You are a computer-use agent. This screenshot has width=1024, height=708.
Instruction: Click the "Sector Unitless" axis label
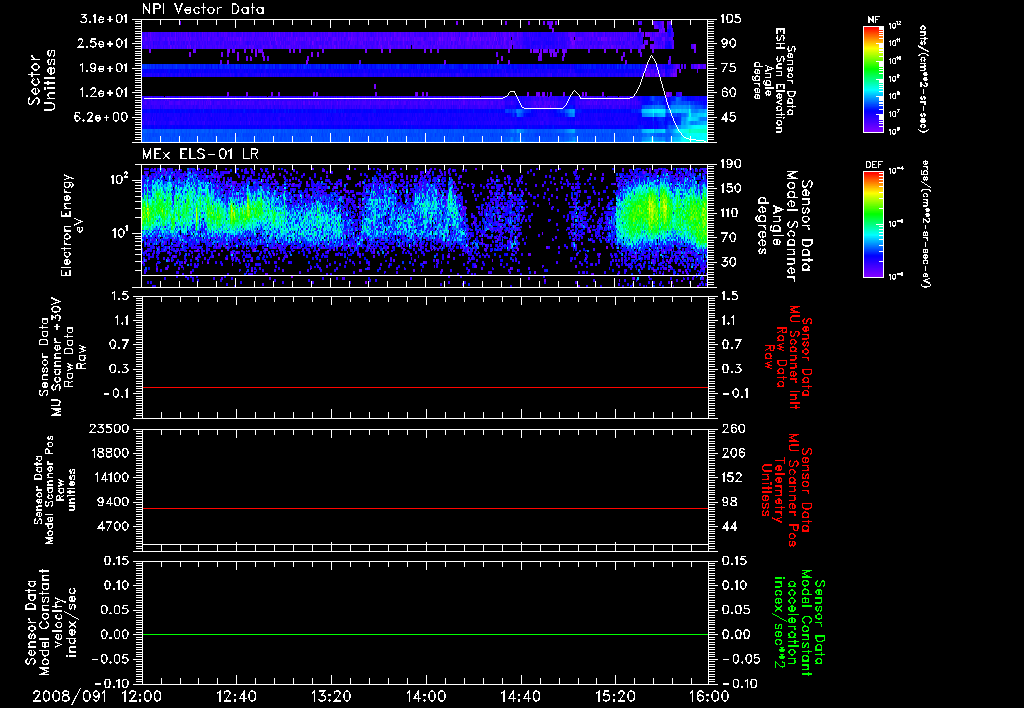[x=42, y=80]
